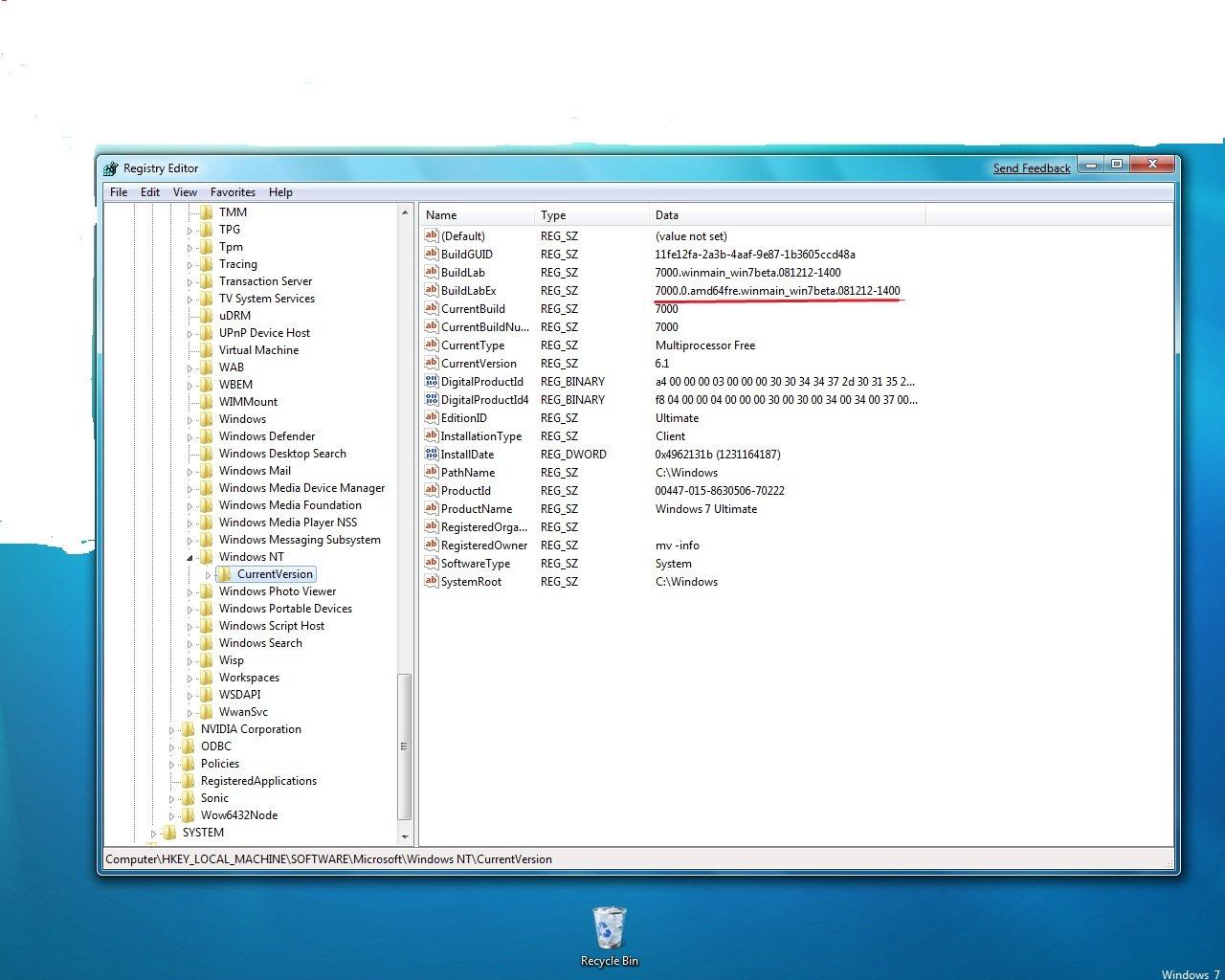The height and width of the screenshot is (980, 1225).
Task: Click the Wow6432Node folder icon
Action: click(188, 815)
